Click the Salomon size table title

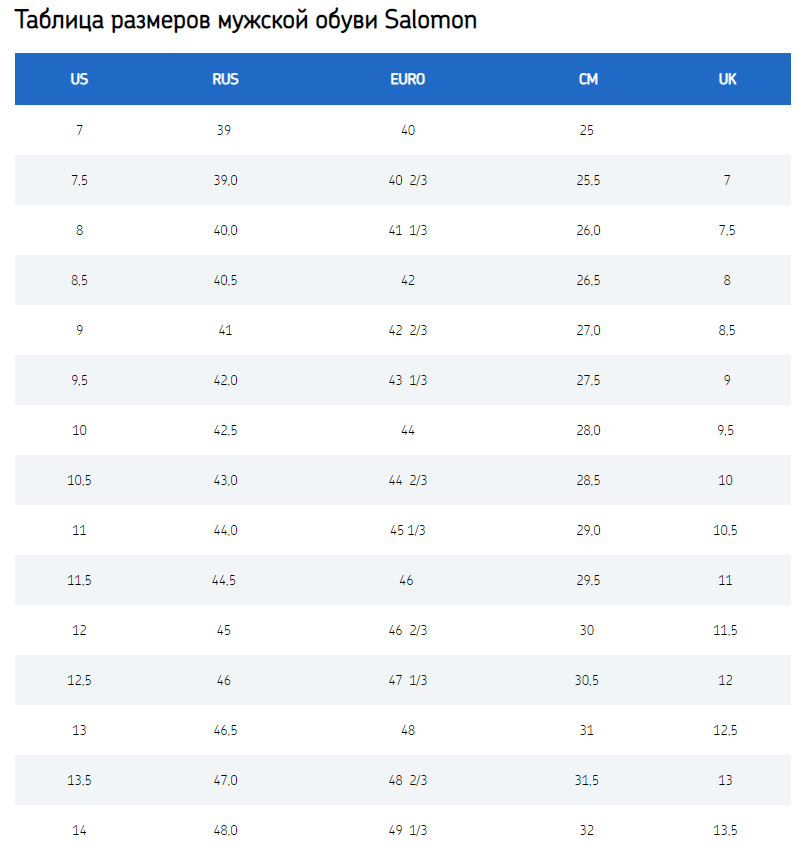pos(246,21)
